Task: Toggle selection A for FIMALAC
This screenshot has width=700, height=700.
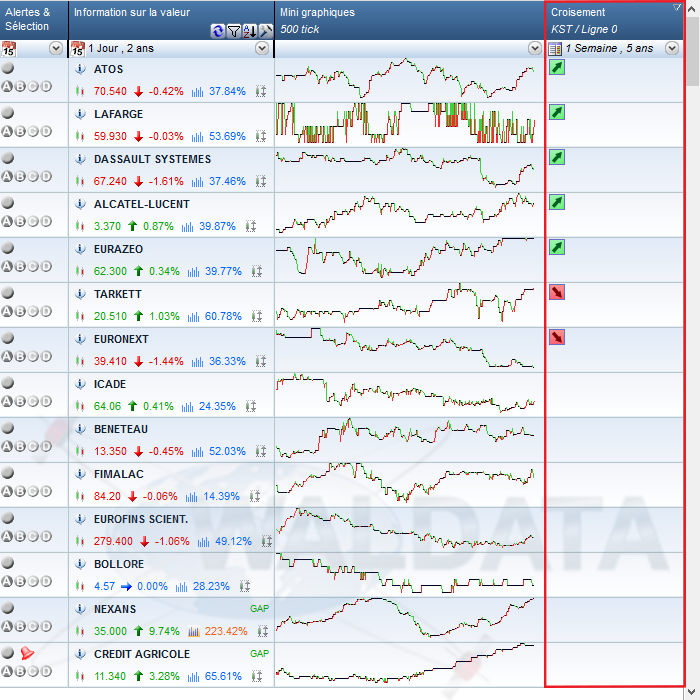Action: (7, 491)
